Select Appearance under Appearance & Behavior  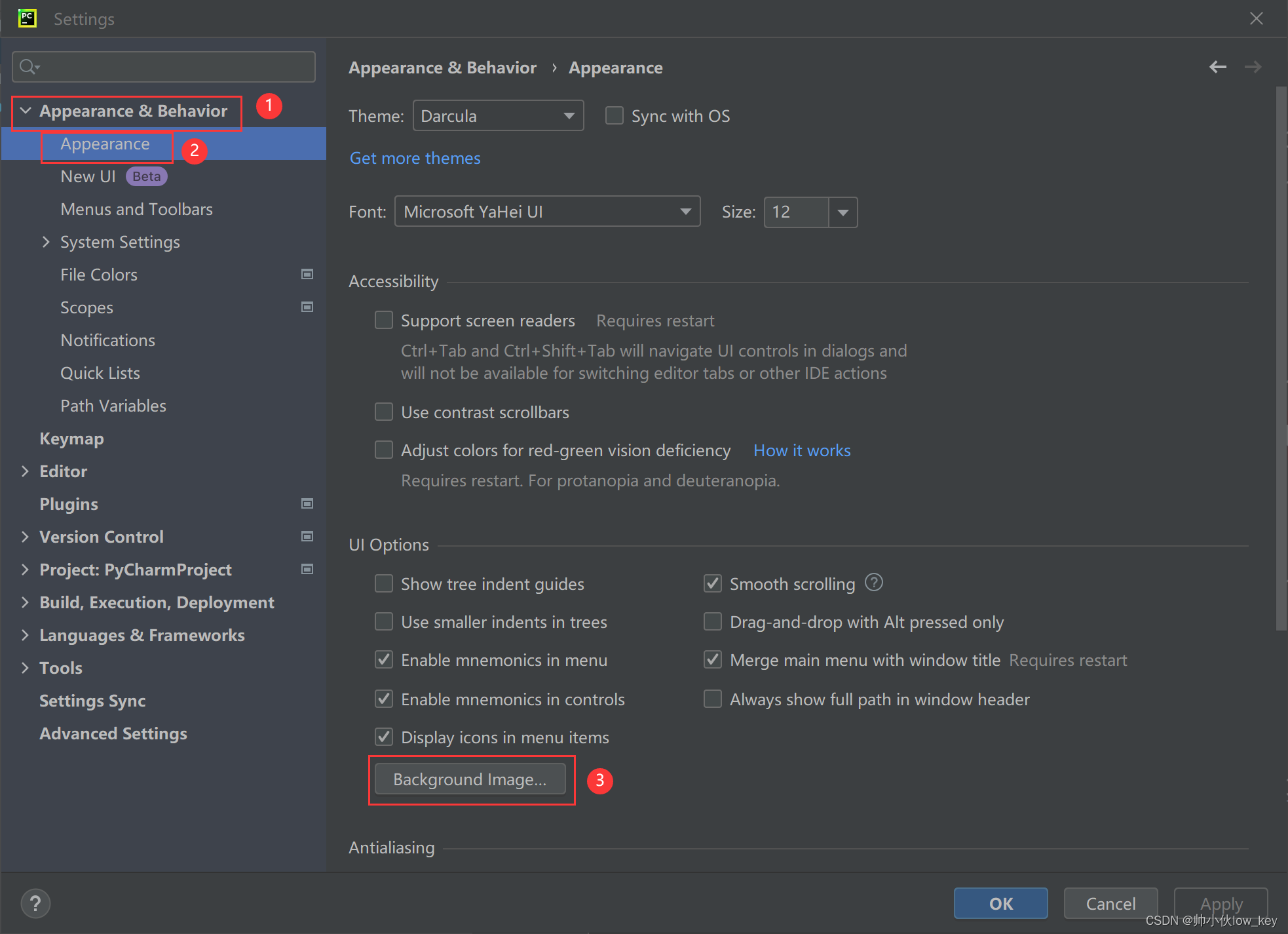(x=105, y=143)
